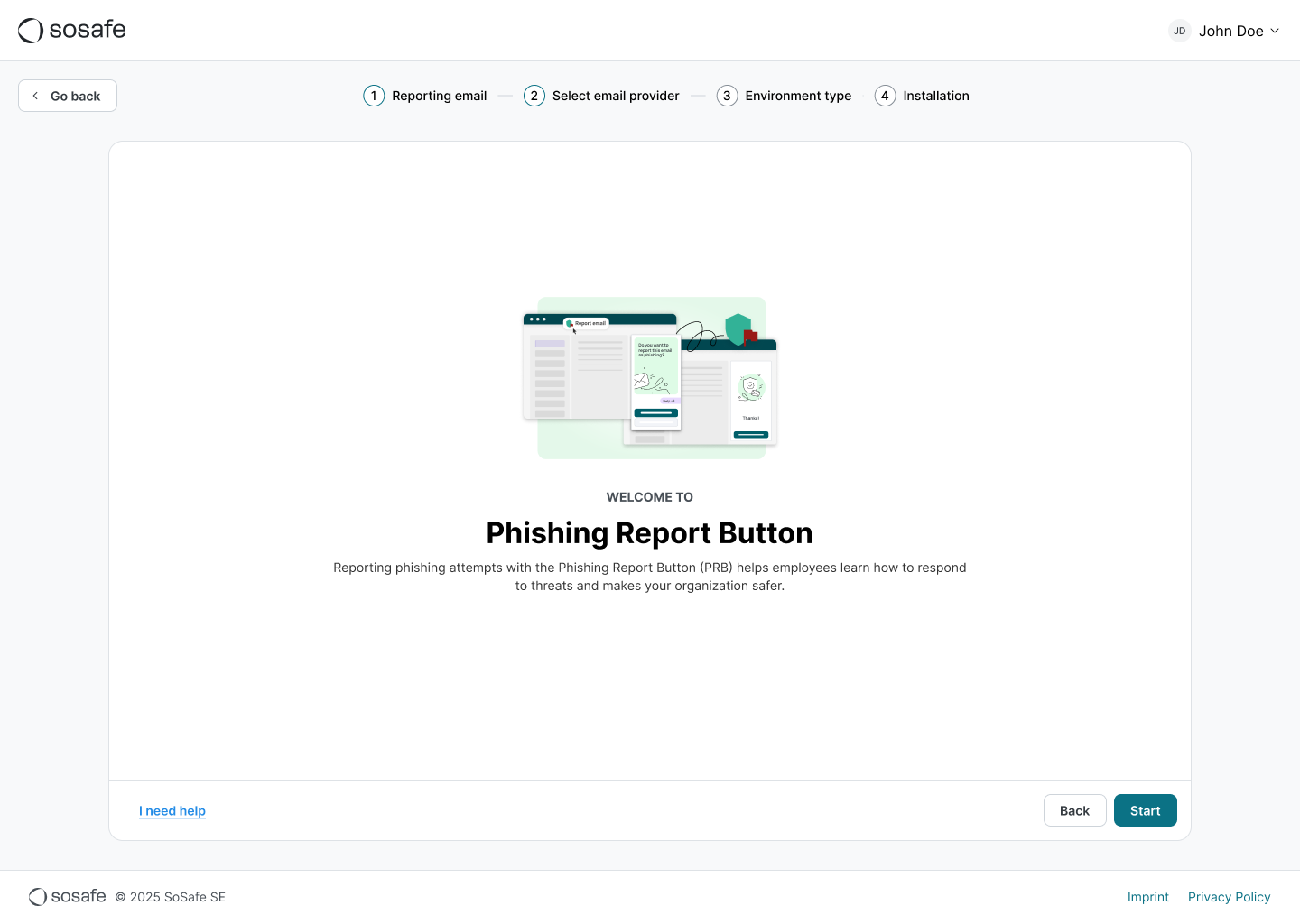Open the Imprint footer link
This screenshot has height=924, width=1300.
click(1147, 897)
